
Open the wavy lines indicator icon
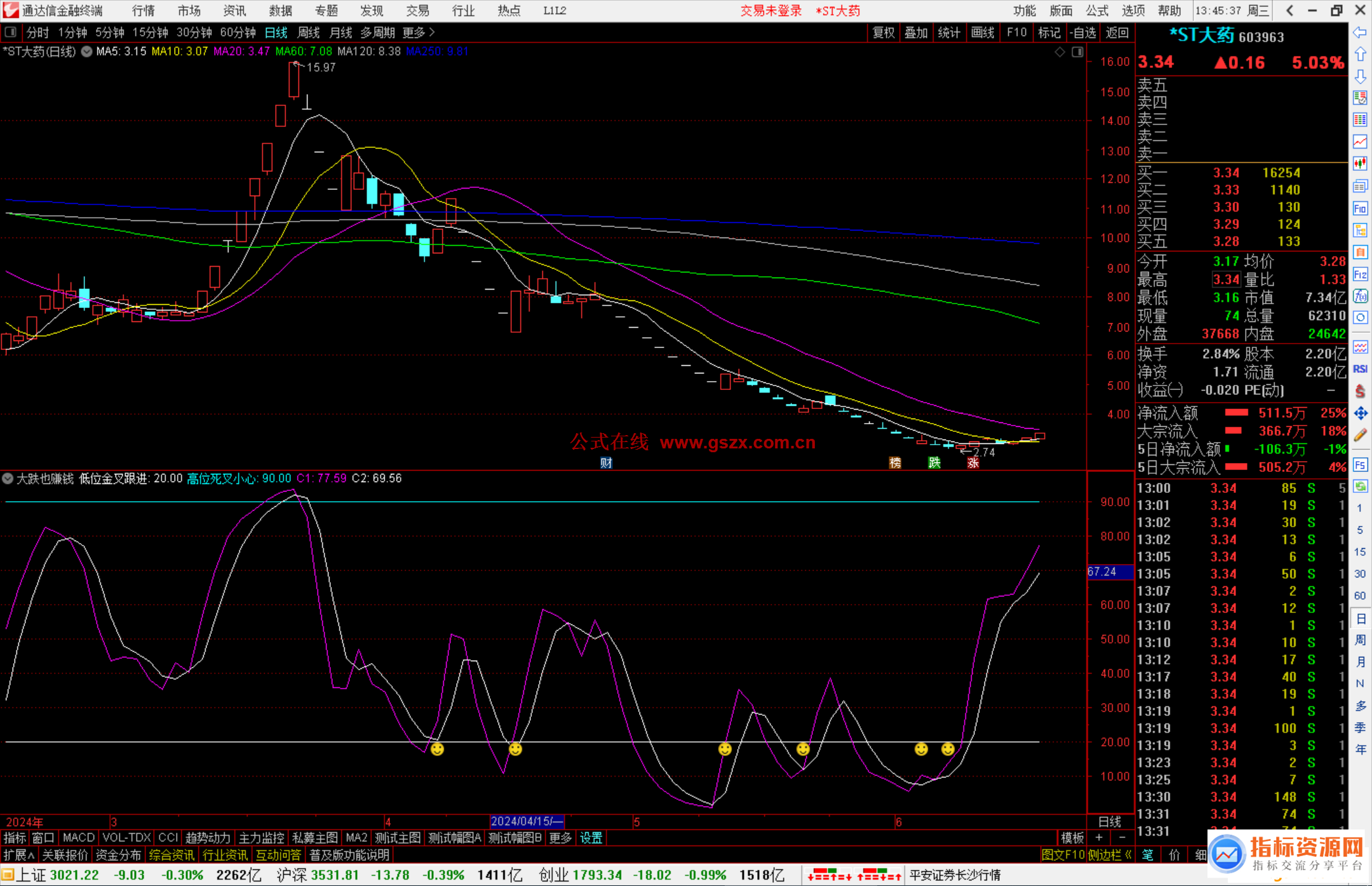1360,347
